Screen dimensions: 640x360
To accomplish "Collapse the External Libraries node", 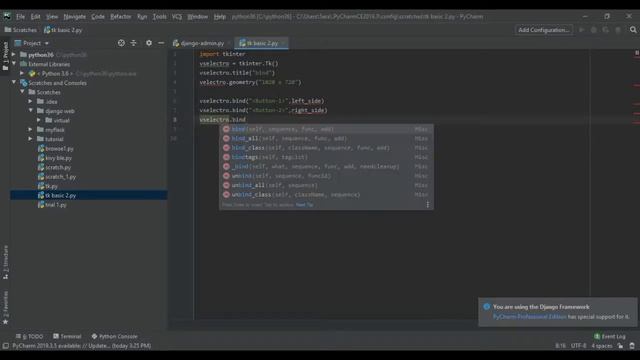I will click(14, 64).
